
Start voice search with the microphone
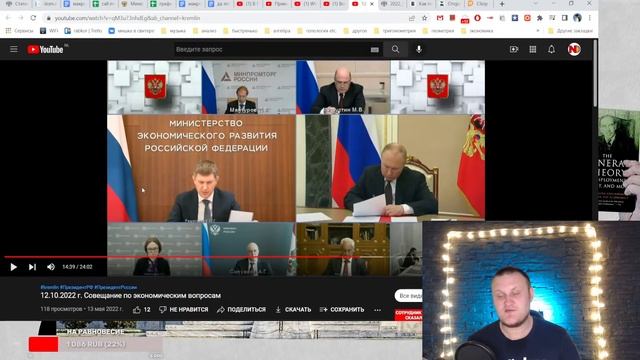pos(419,49)
